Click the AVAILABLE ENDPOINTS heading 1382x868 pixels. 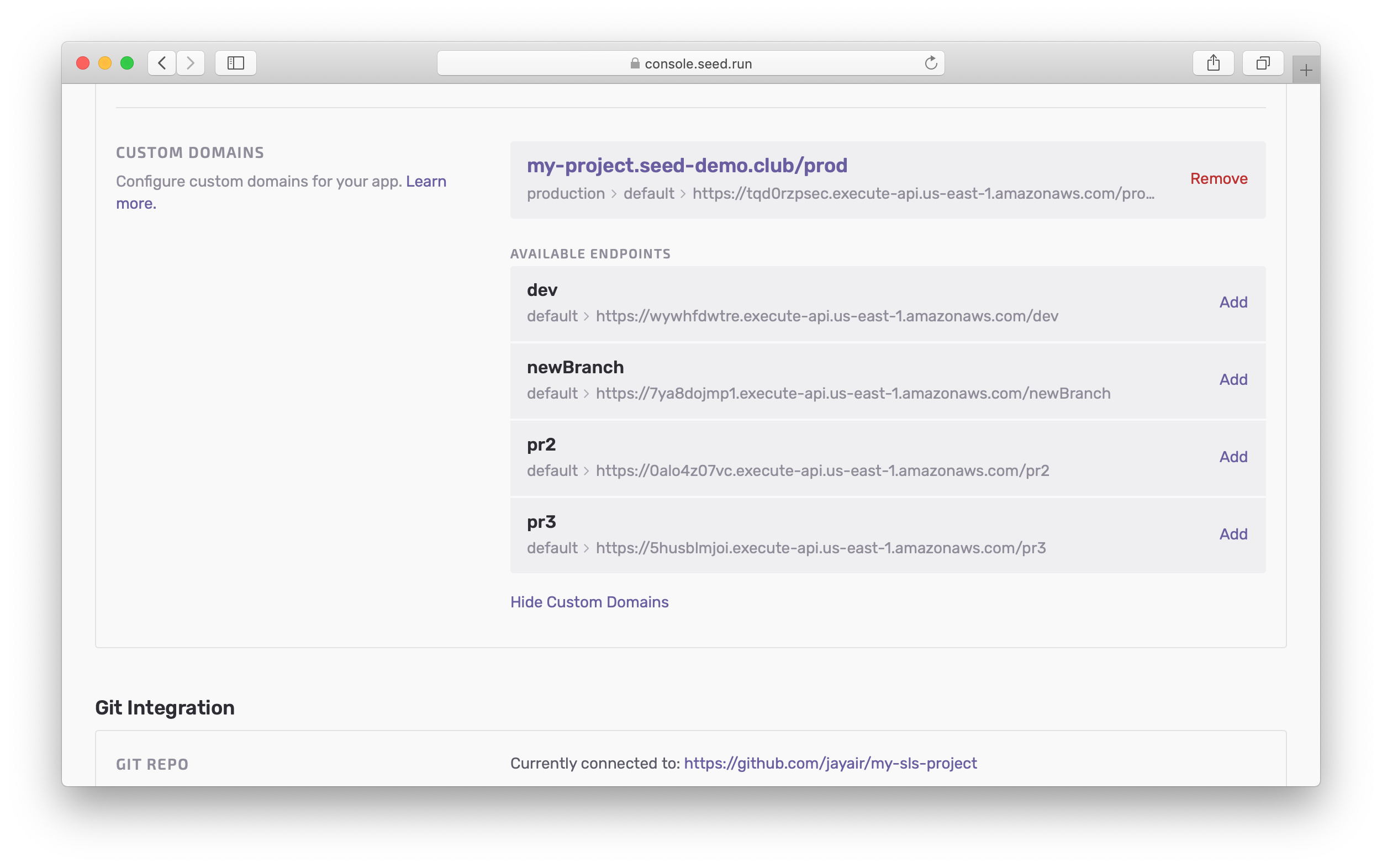tap(590, 253)
